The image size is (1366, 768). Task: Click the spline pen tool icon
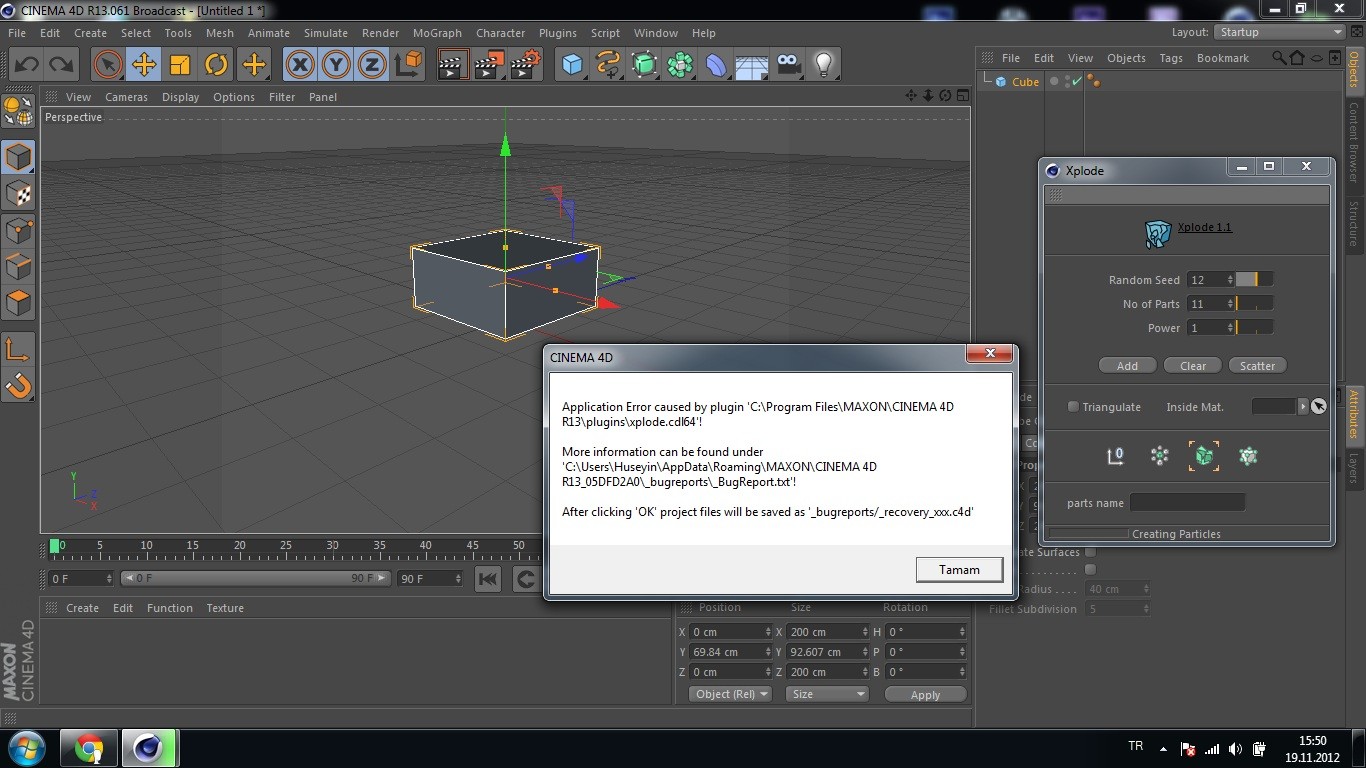click(608, 65)
